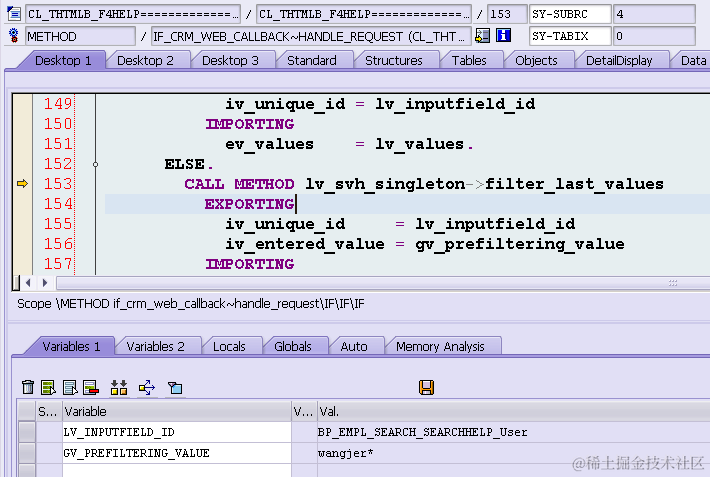Click the SY-TABIX value field showing 0
This screenshot has width=710, height=477.
pos(654,36)
